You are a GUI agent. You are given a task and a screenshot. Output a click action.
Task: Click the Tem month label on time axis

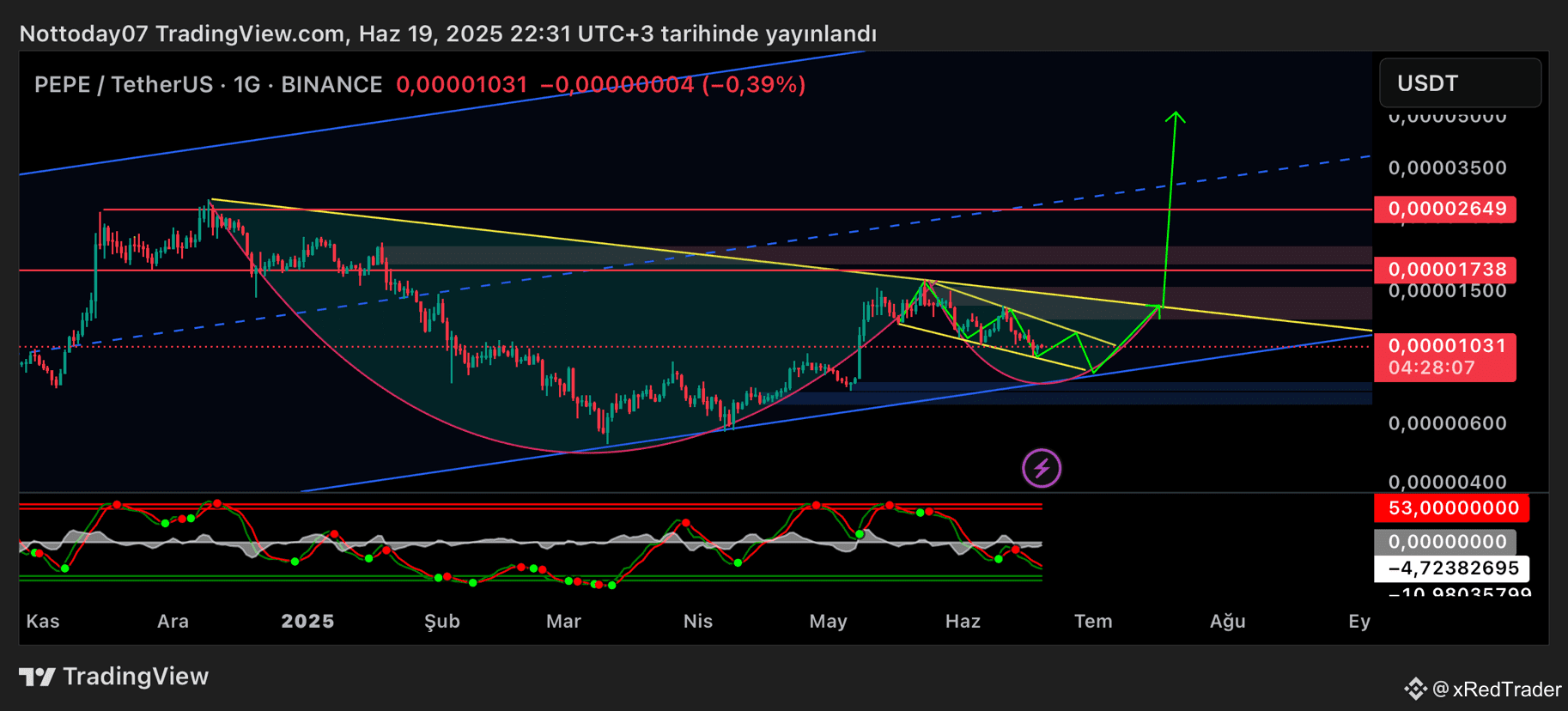[1093, 621]
